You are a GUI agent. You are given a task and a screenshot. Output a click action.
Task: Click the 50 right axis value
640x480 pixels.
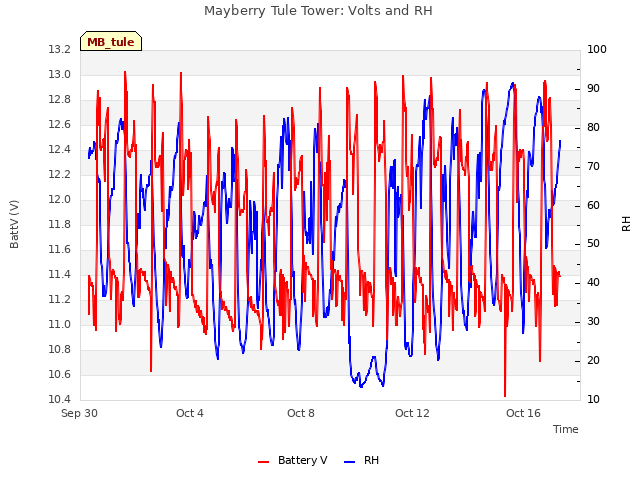[x=593, y=244]
